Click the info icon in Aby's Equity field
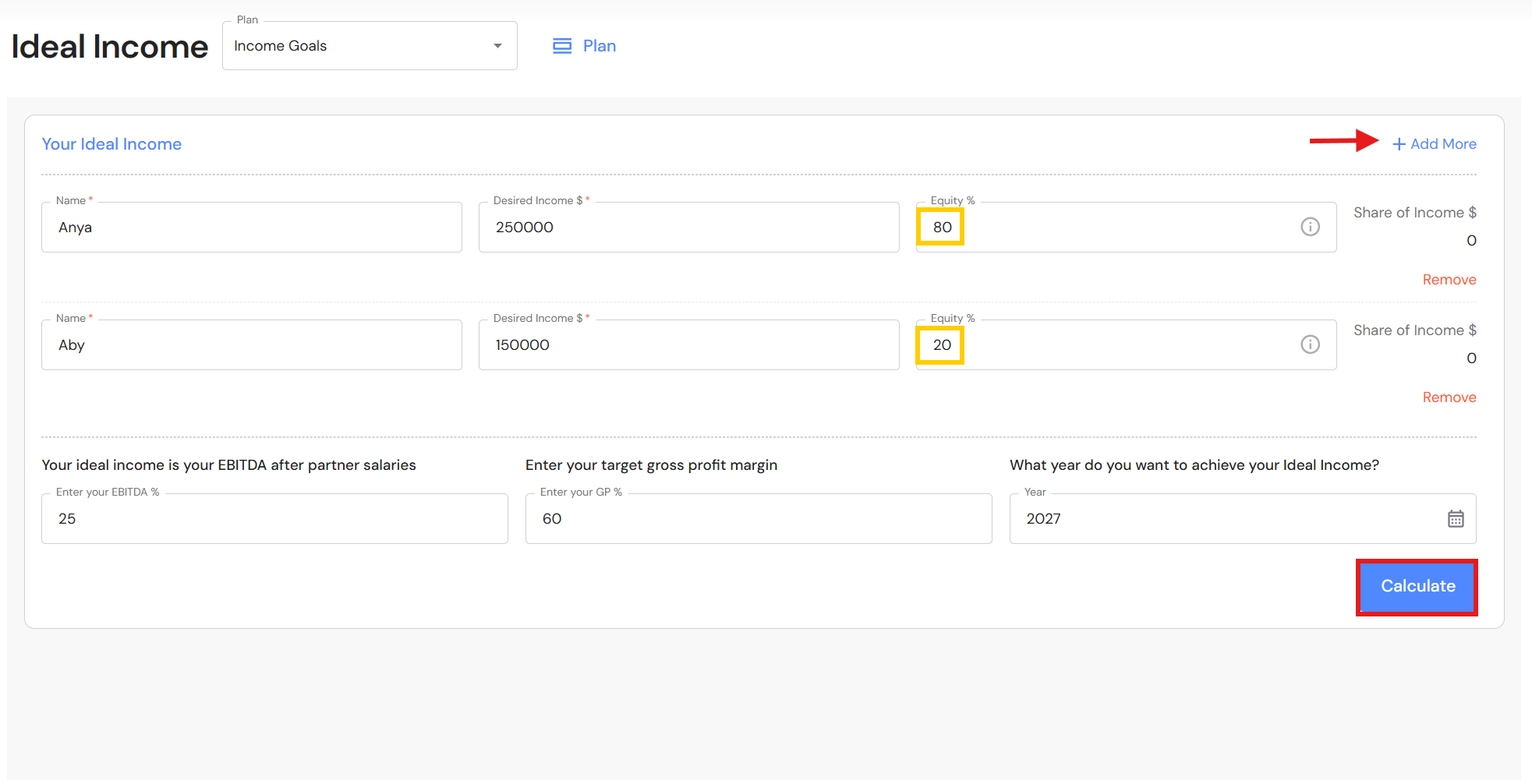The image size is (1532, 784). pos(1310,344)
